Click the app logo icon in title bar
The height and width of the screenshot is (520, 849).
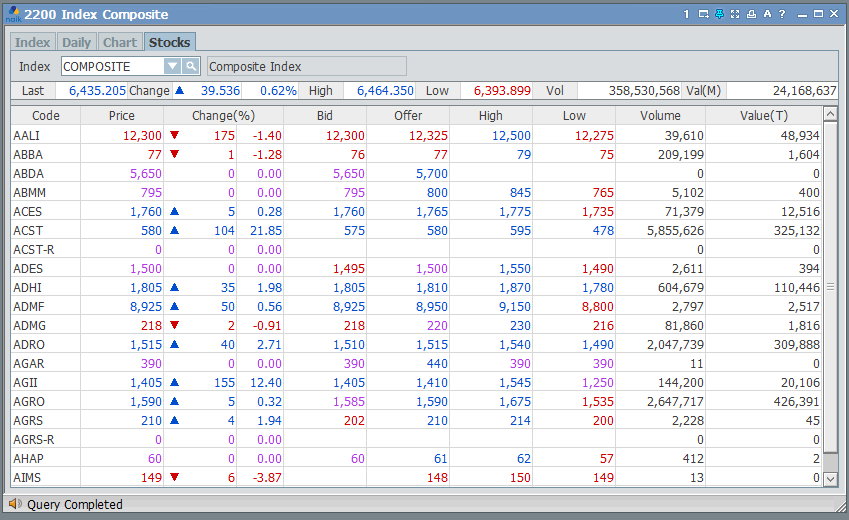[11, 14]
